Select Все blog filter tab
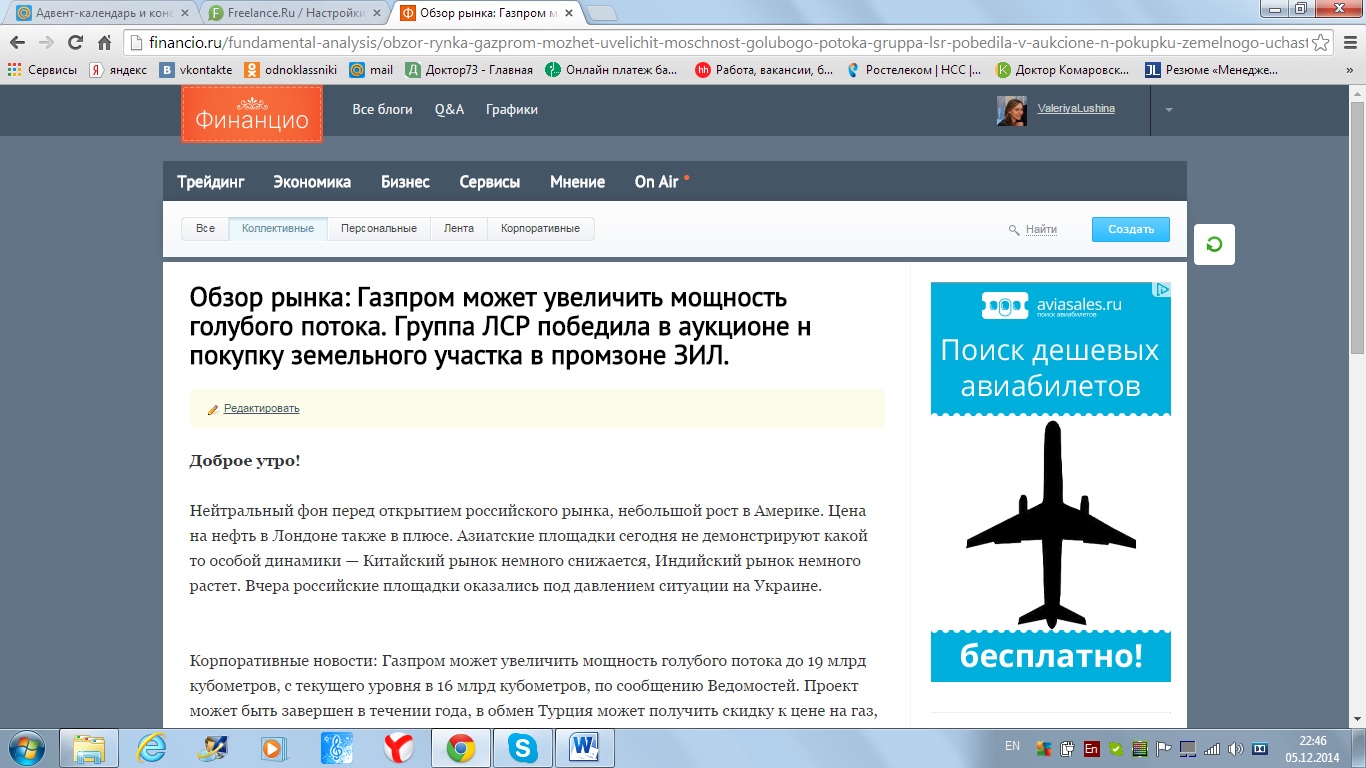The width and height of the screenshot is (1366, 768). (205, 229)
